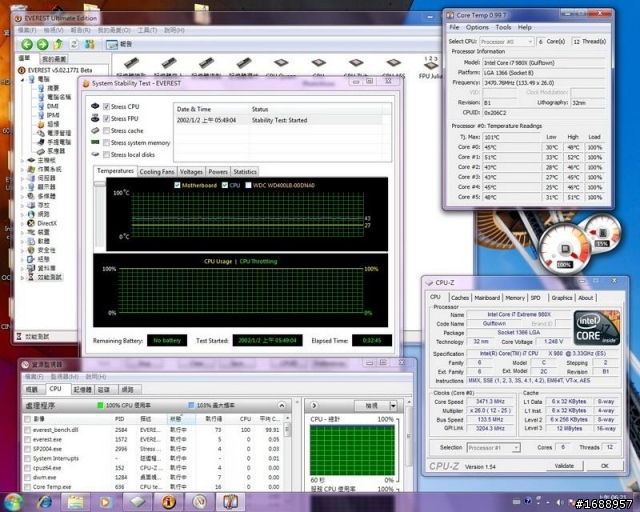Open the FPU Julia benchmark icon
This screenshot has height=512, width=640.
tap(431, 65)
